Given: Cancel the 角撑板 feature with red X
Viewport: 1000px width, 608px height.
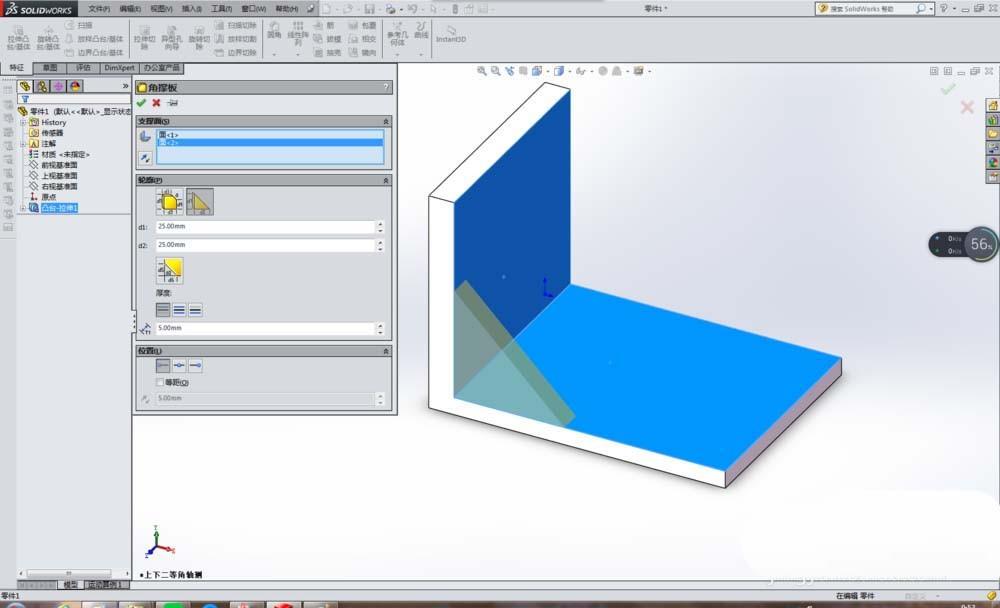Looking at the screenshot, I should coord(157,101).
